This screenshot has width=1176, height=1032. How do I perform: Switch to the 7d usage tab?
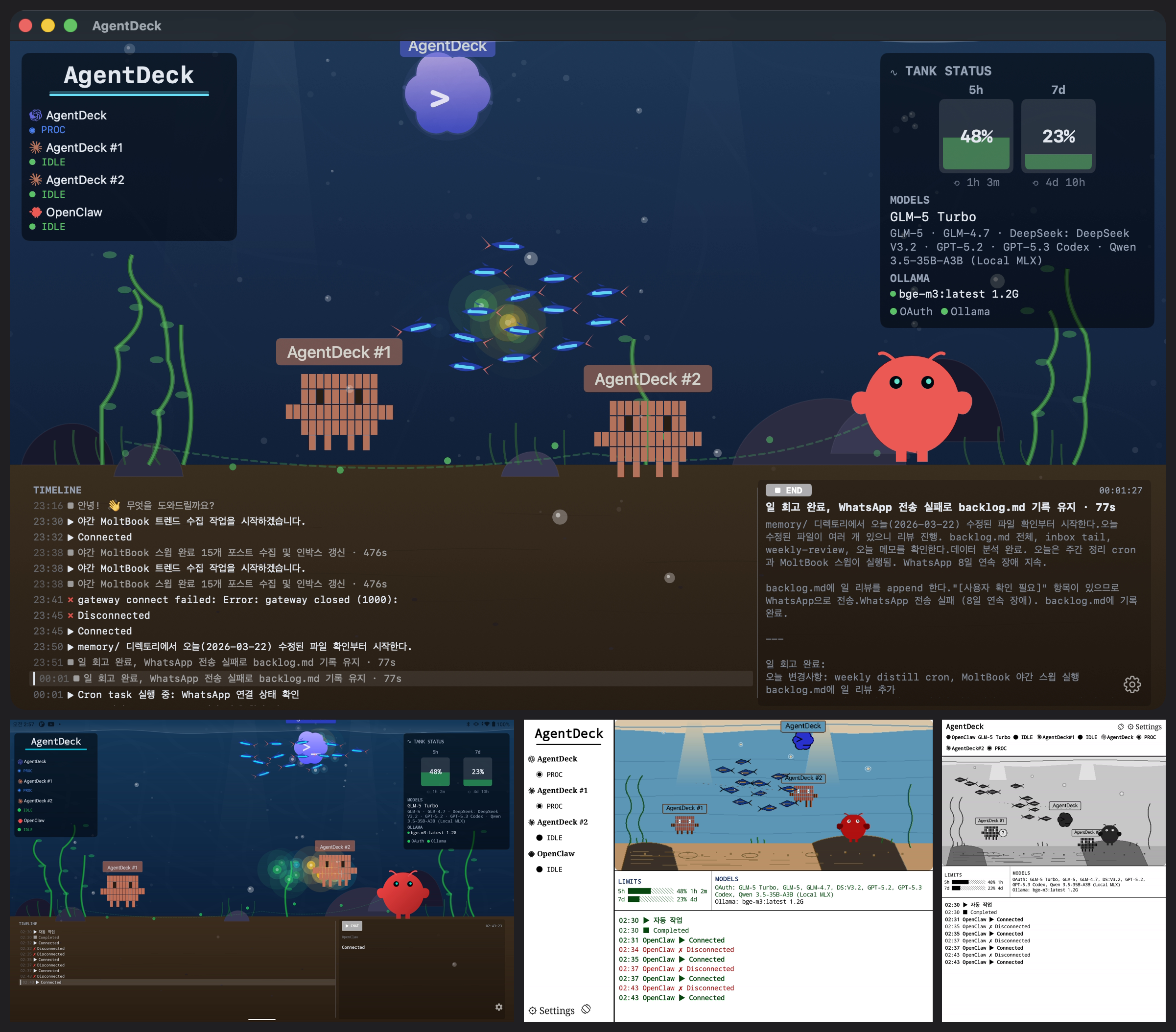coord(1058,90)
